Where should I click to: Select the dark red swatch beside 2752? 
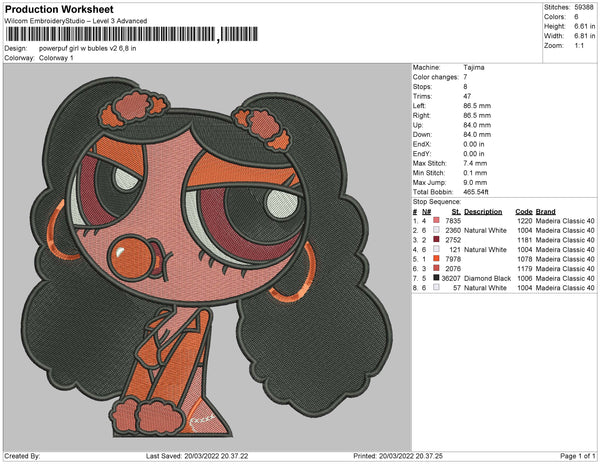click(436, 239)
